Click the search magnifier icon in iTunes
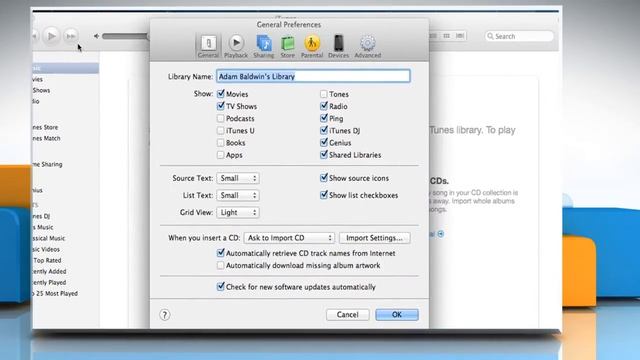Viewport: 640px width, 360px height. (x=490, y=36)
